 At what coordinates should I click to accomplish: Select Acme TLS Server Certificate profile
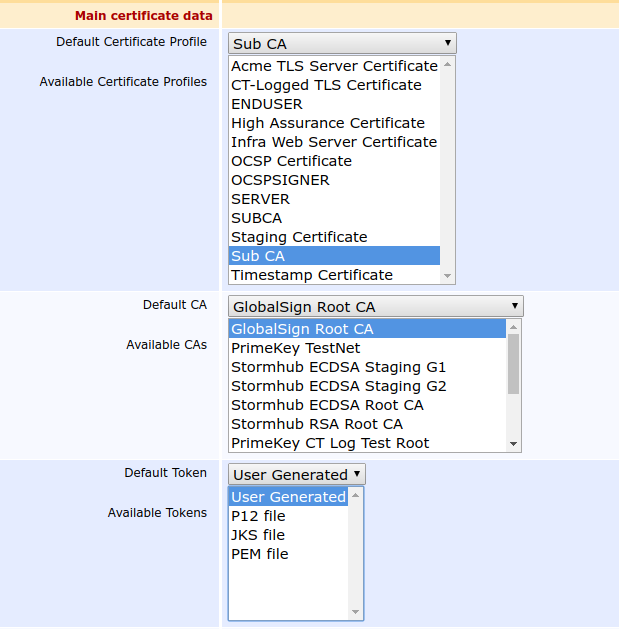pyautogui.click(x=334, y=66)
